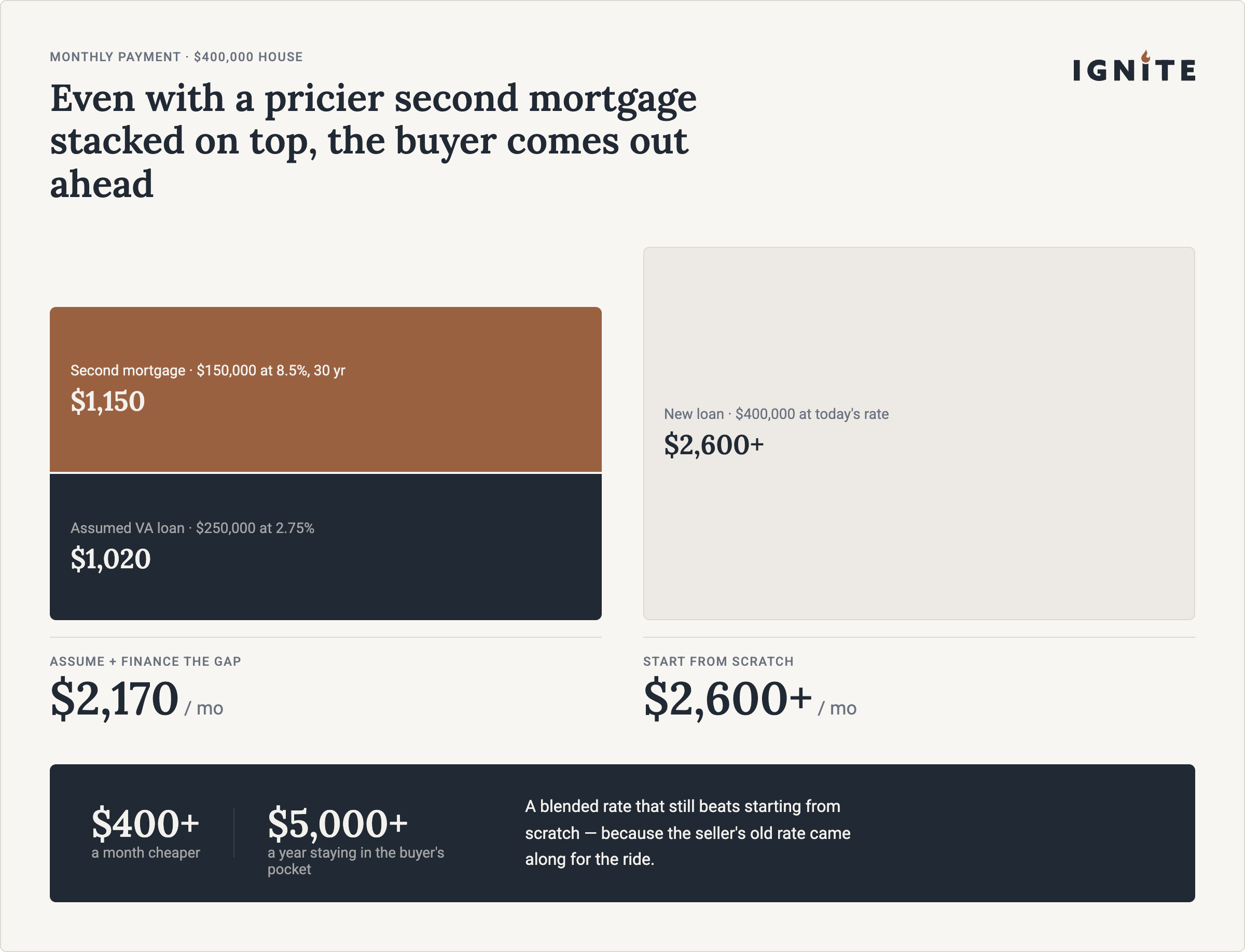
Task: Click the IGNITE logo
Action: pyautogui.click(x=1134, y=66)
